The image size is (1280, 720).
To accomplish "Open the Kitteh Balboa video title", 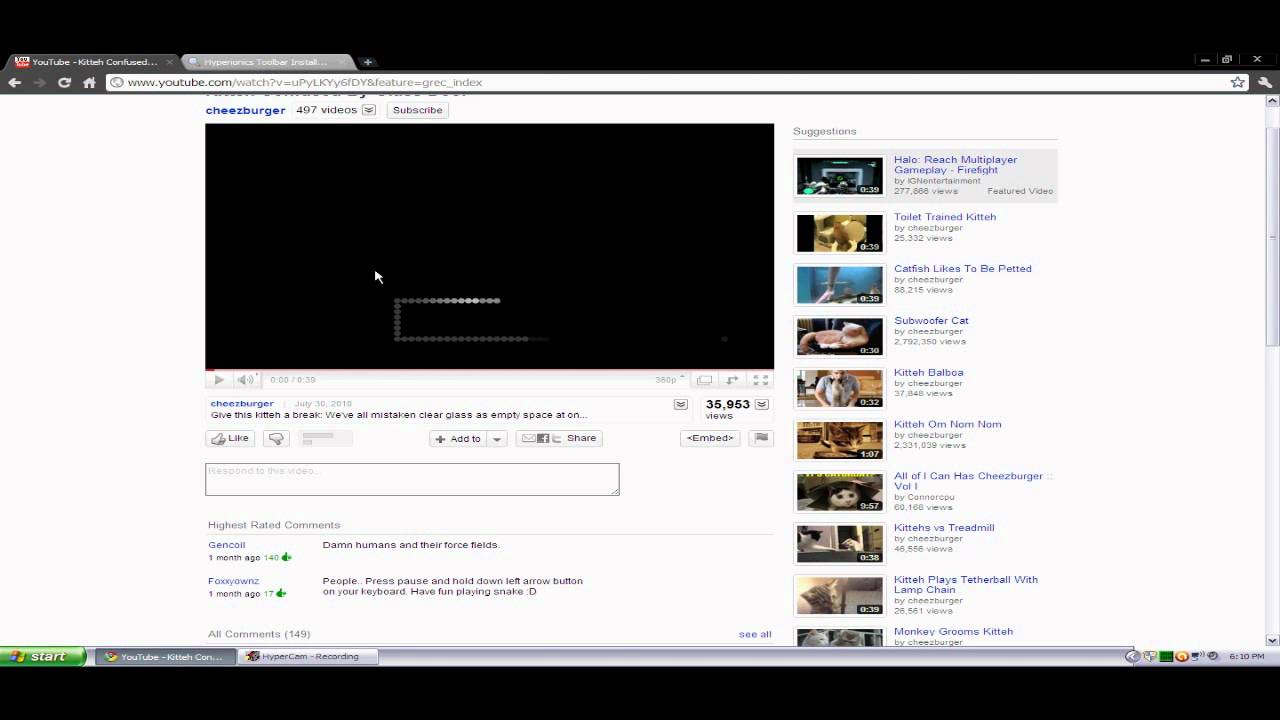I will [x=929, y=373].
